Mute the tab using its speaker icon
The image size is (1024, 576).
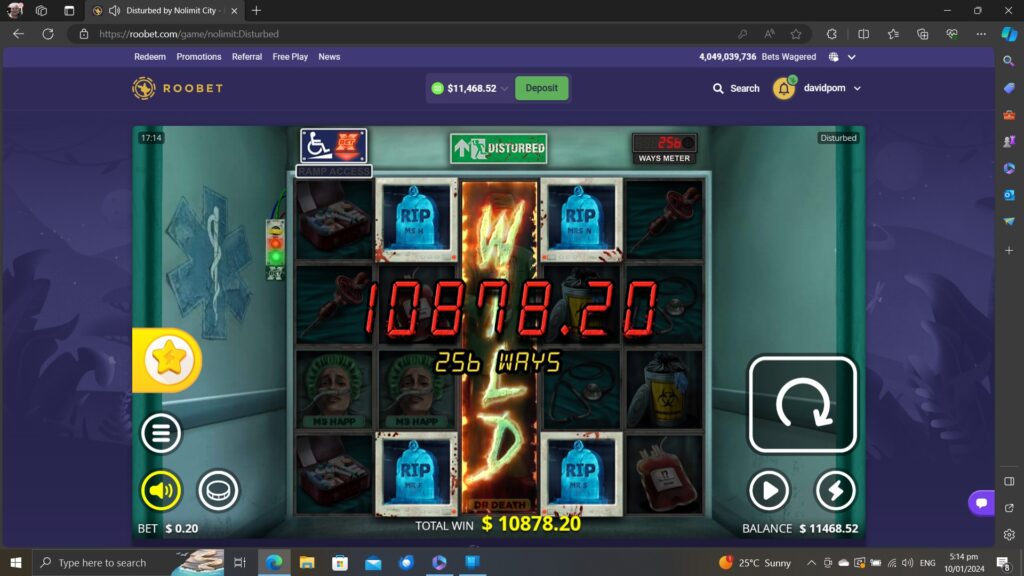pyautogui.click(x=114, y=10)
